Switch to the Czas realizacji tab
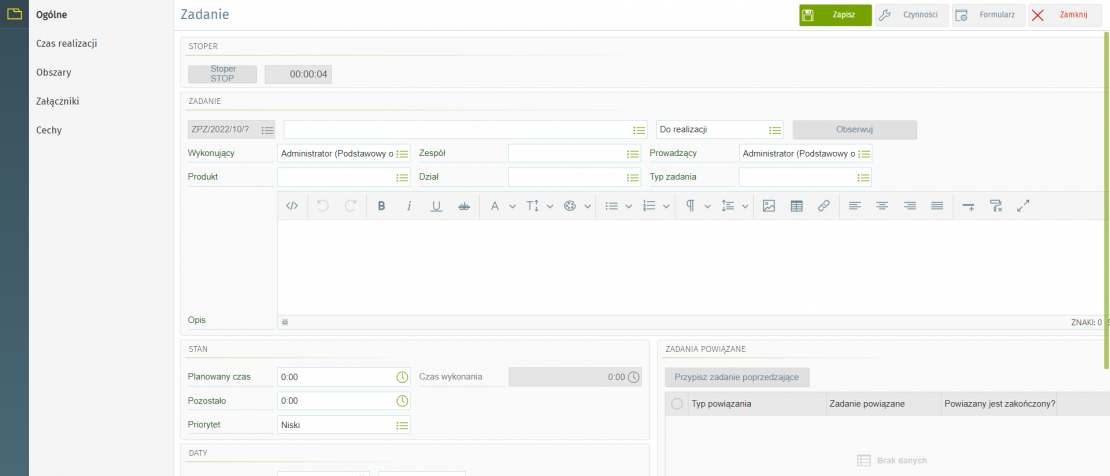Viewport: 1110px width, 476px height. 66,43
